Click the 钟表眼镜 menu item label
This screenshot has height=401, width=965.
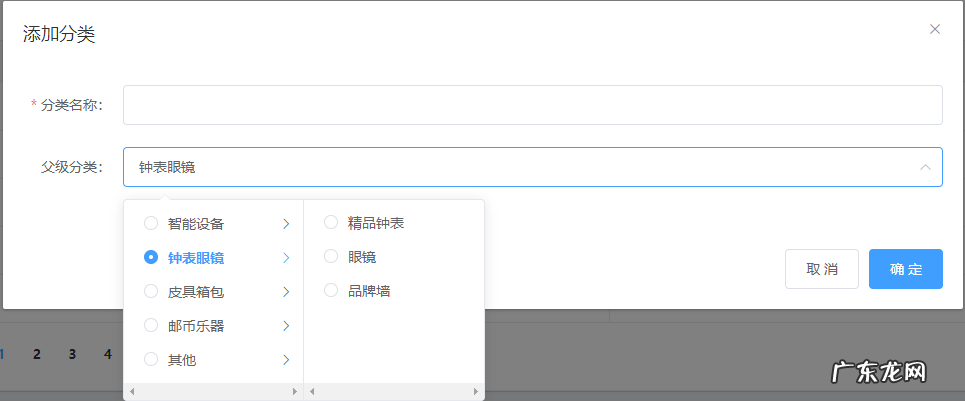196,258
